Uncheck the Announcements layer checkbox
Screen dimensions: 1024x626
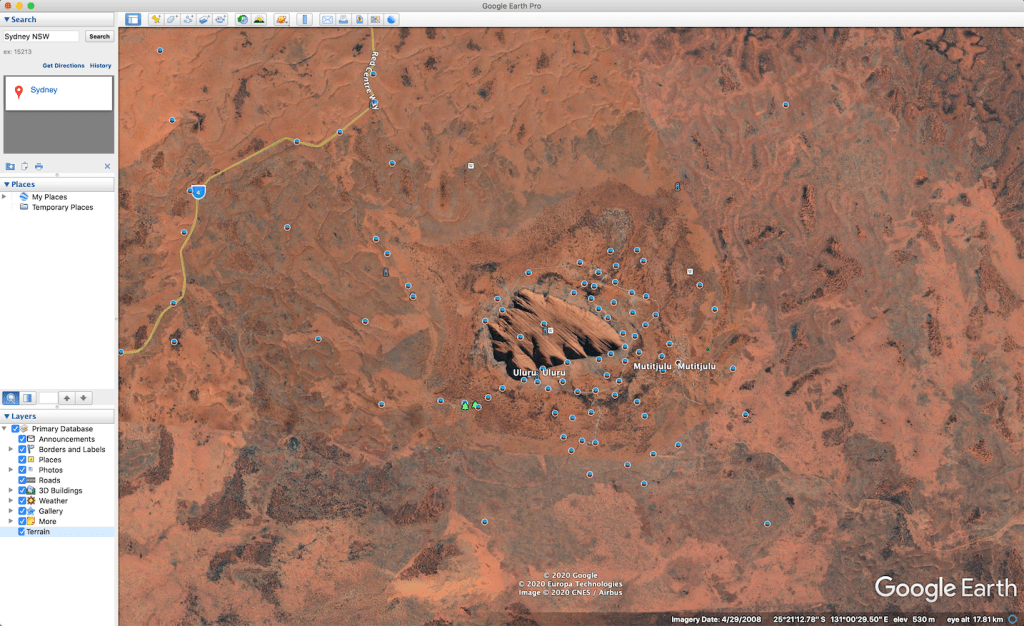tap(22, 439)
